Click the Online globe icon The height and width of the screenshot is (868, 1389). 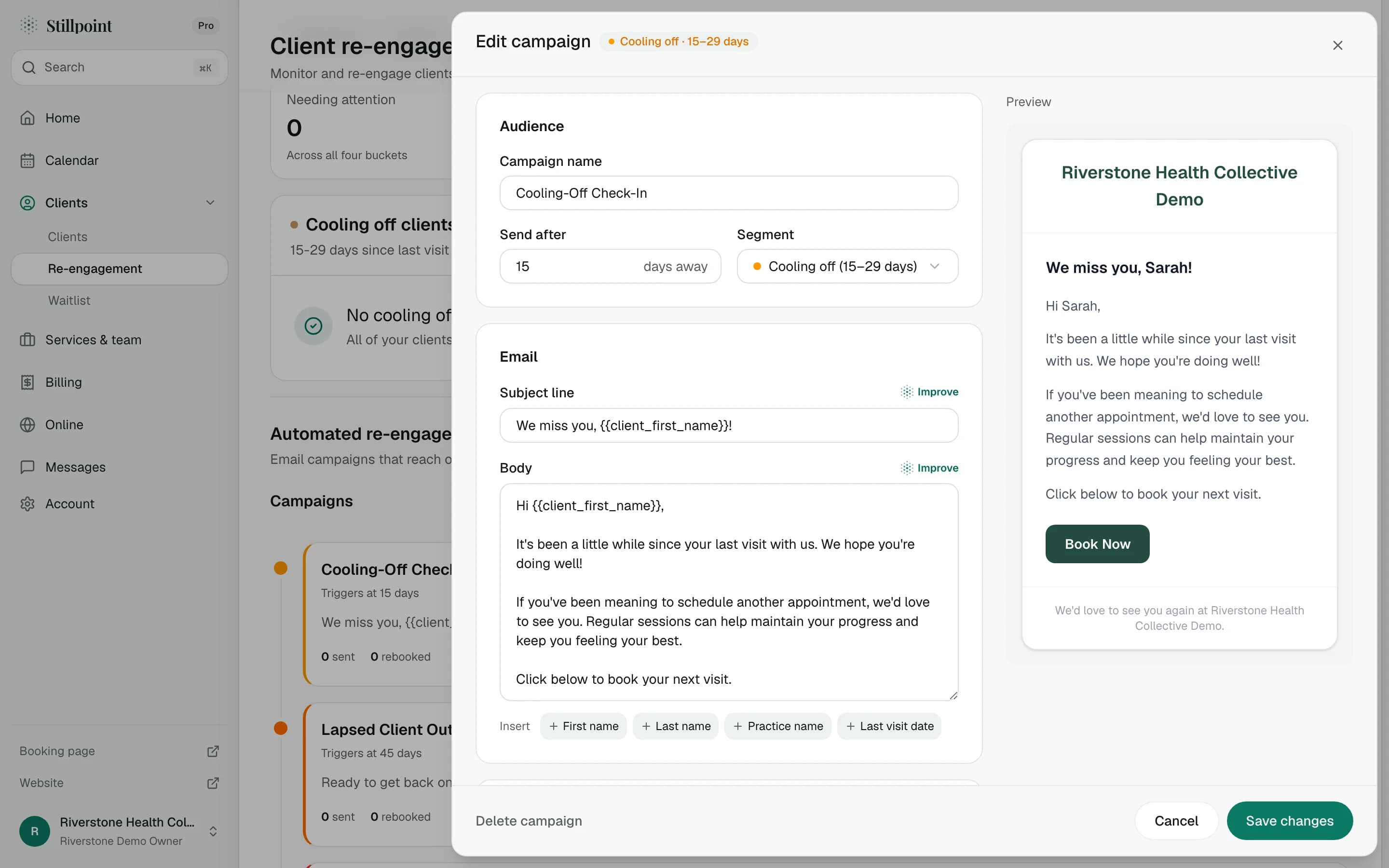(x=27, y=424)
